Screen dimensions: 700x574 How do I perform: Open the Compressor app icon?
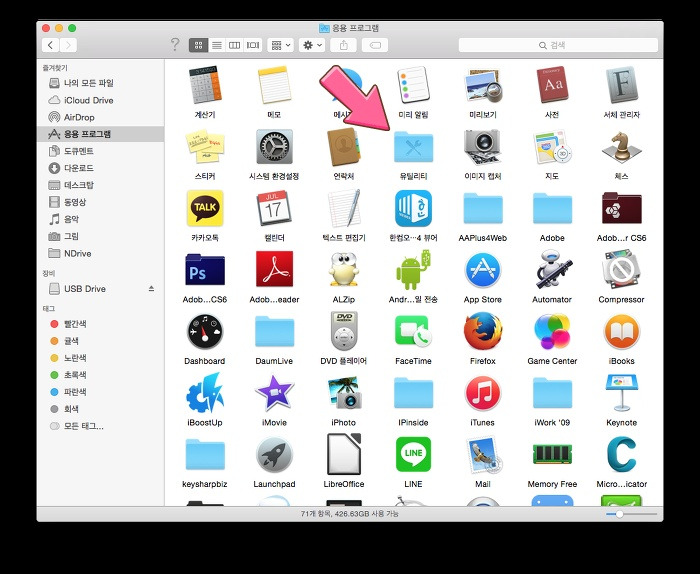[621, 270]
